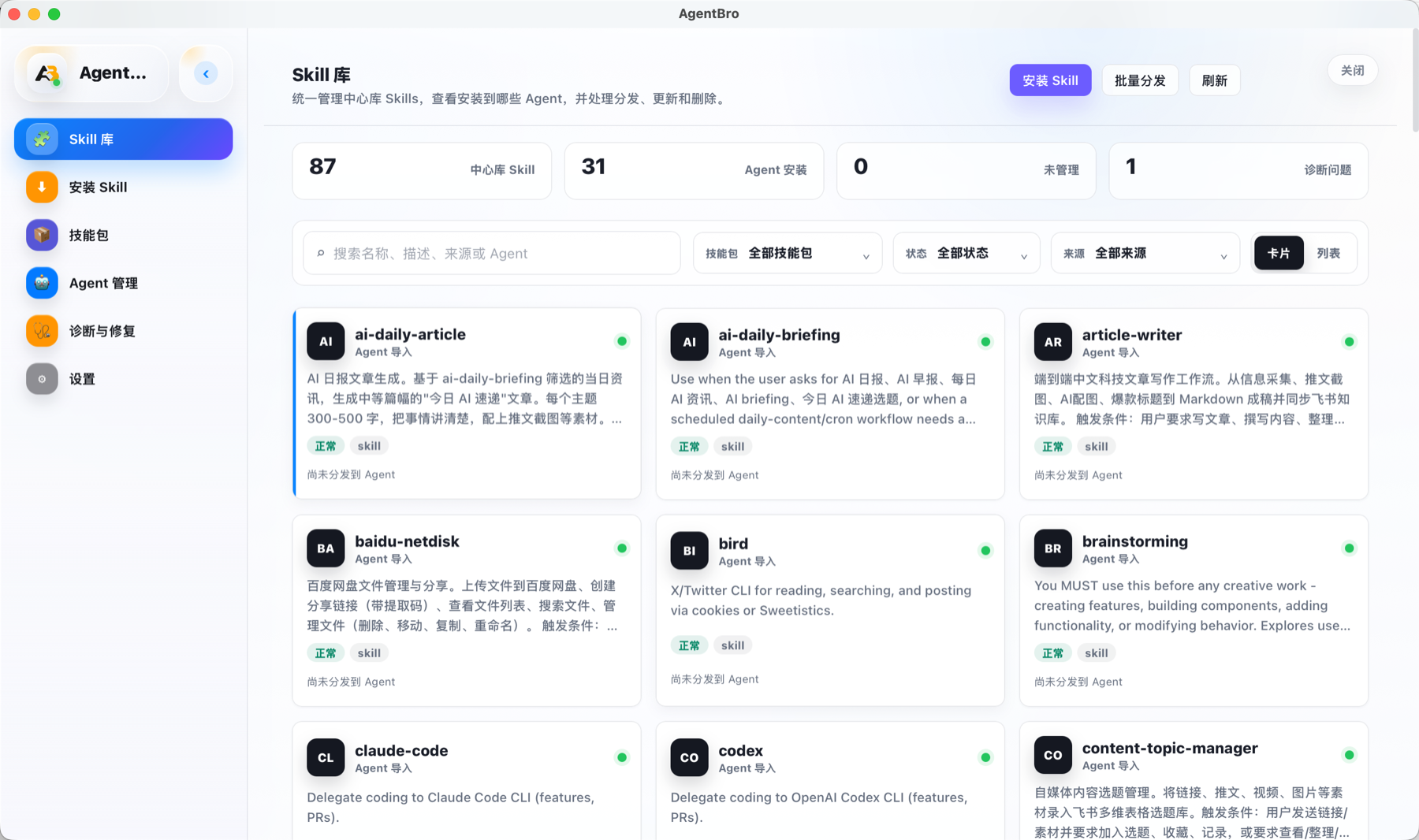Screen dimensions: 1419x840
Task: Click the window's vertical scrollbar
Action: [1414, 80]
